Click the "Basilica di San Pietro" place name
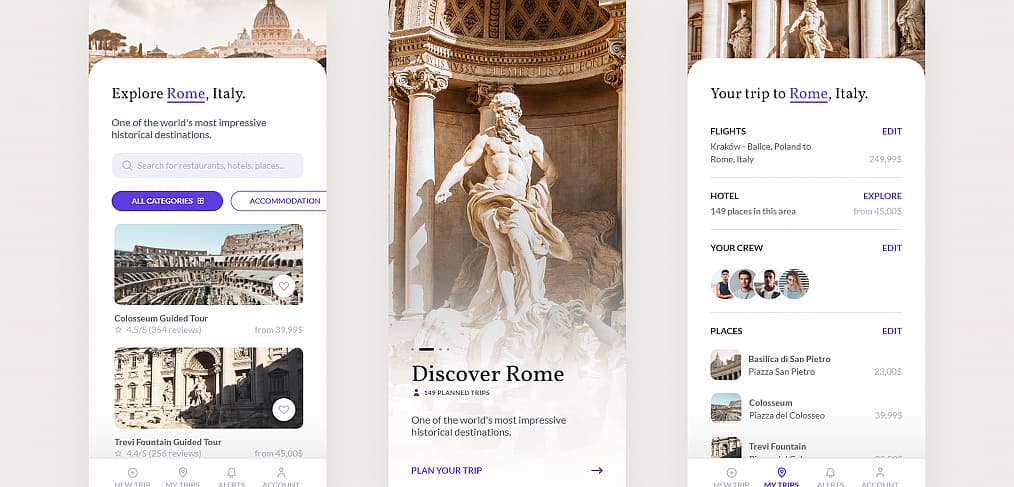The width and height of the screenshot is (1014, 487). point(789,359)
